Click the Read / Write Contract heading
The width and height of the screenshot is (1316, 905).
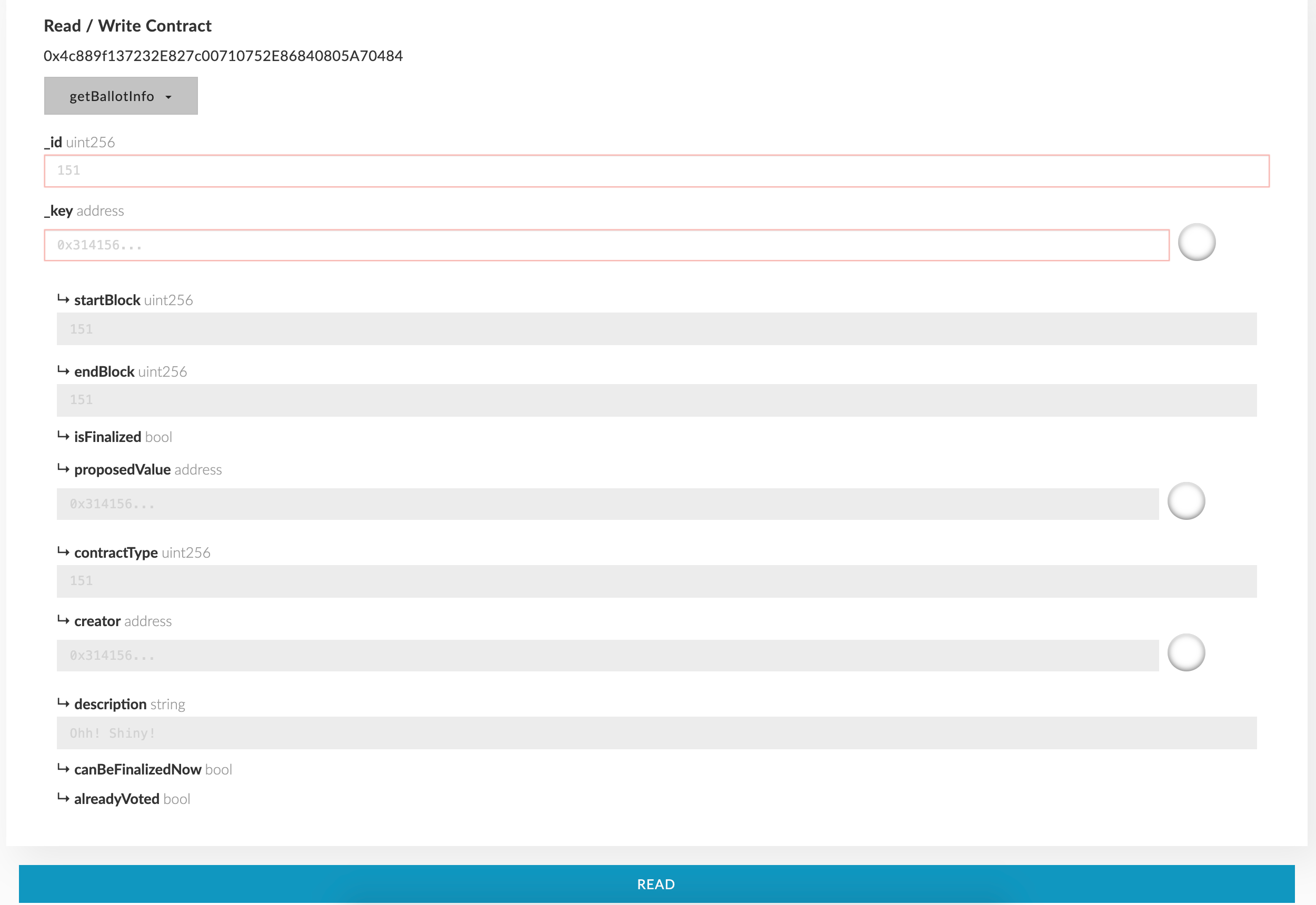[x=127, y=26]
